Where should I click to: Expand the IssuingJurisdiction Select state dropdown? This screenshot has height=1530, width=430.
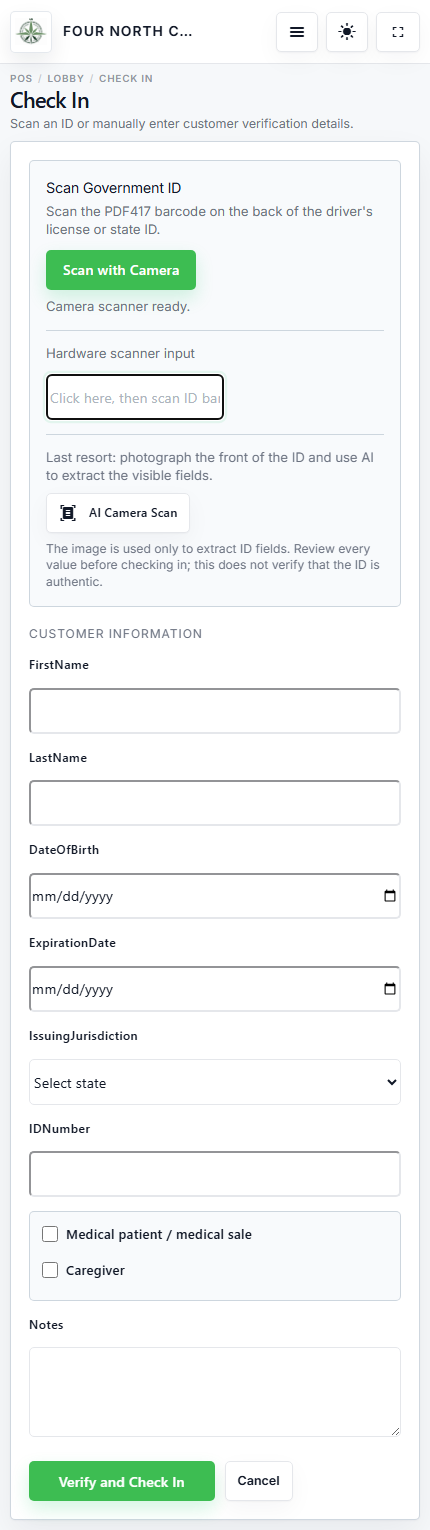click(215, 1082)
